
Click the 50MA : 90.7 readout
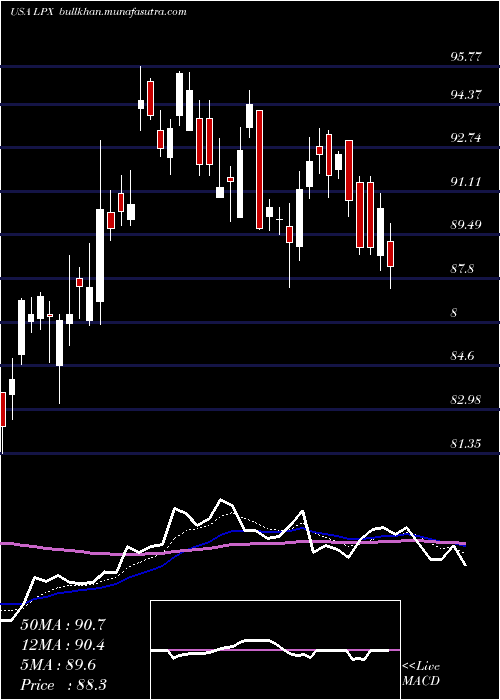63,625
